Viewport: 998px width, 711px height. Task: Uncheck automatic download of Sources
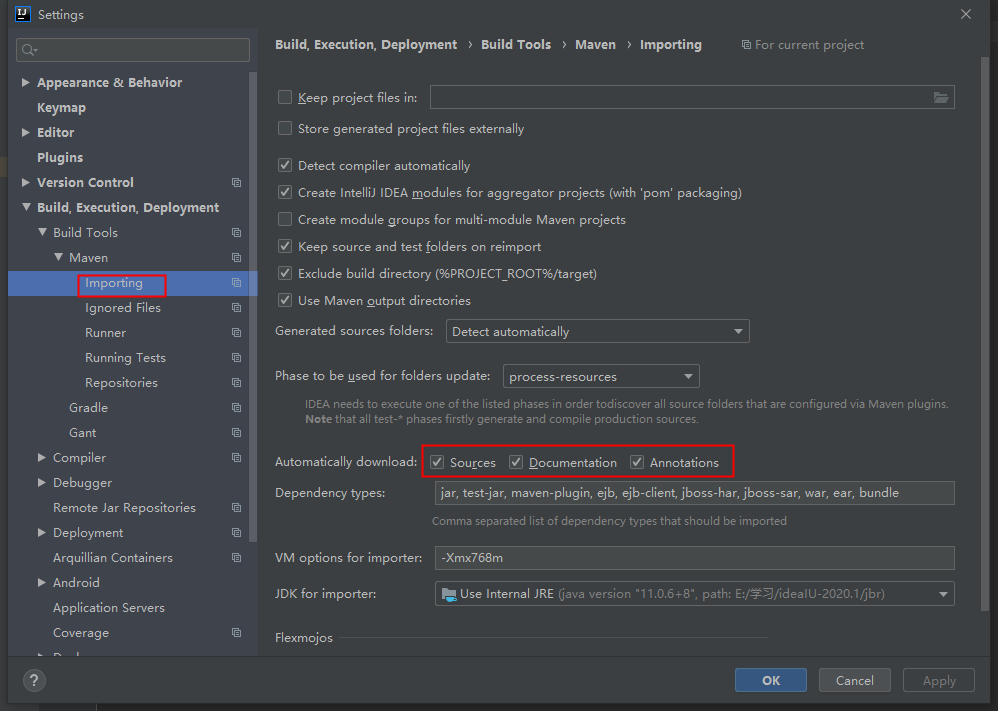pyautogui.click(x=437, y=463)
